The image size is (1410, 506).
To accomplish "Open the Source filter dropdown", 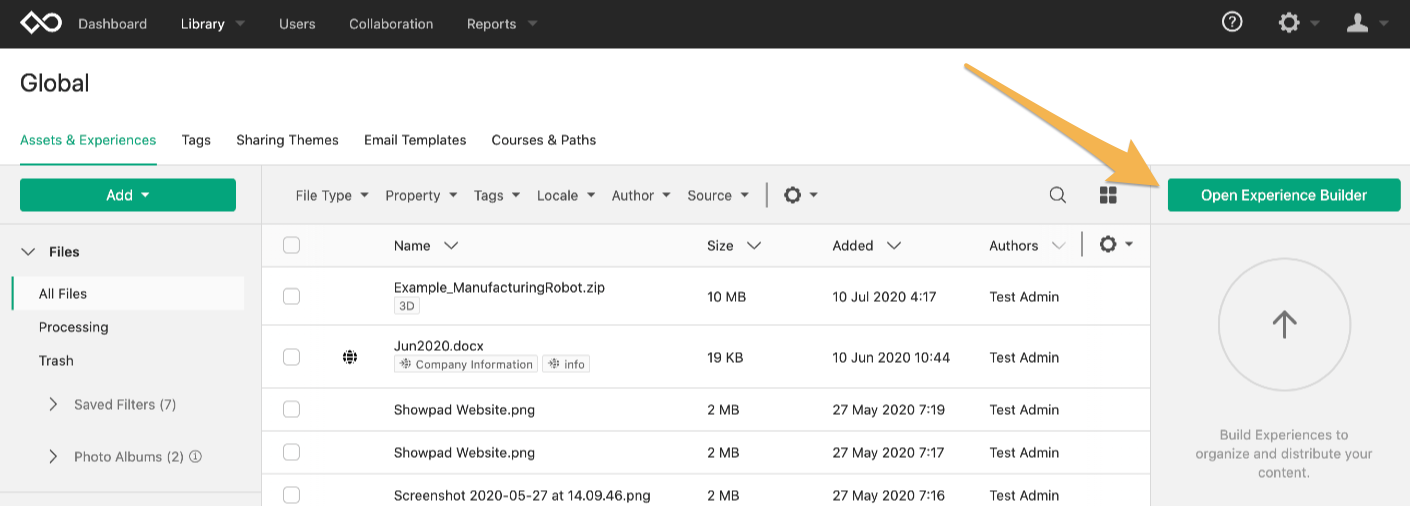I will (718, 195).
